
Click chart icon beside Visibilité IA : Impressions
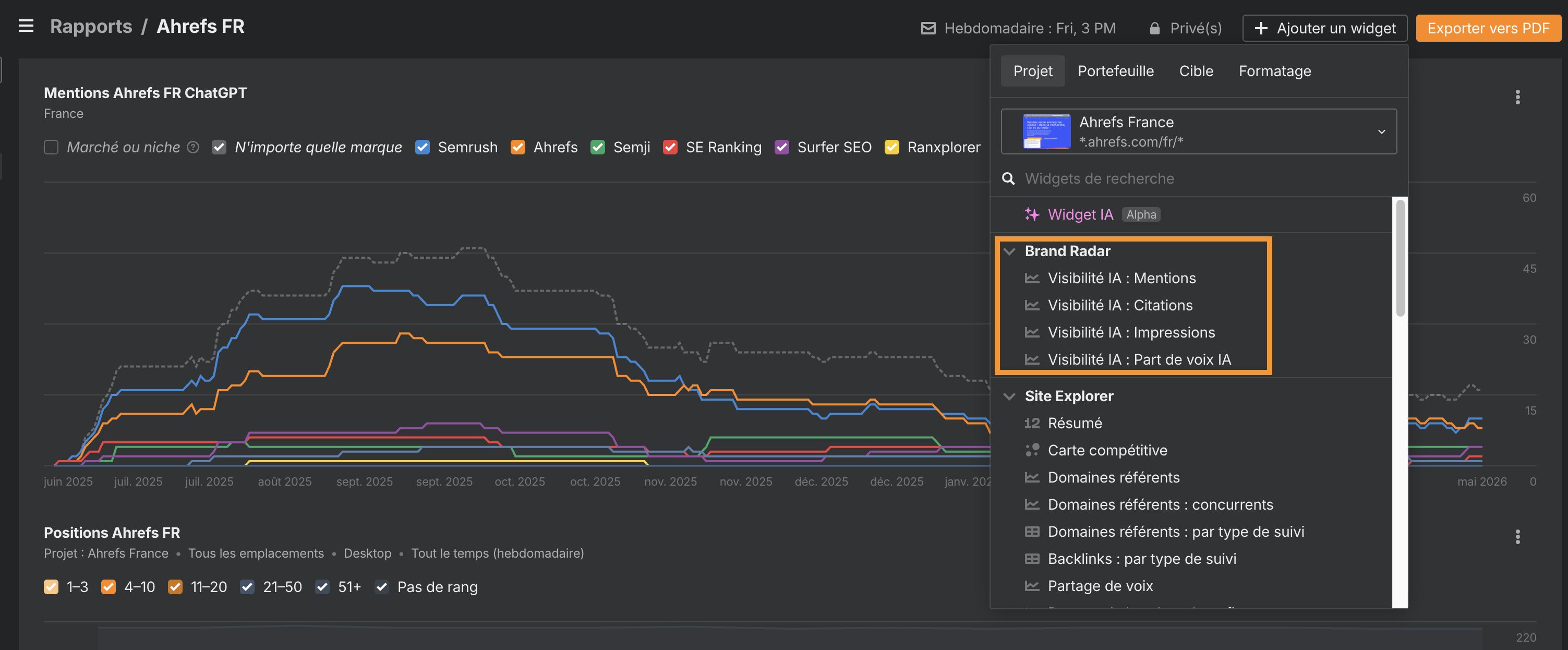click(1032, 332)
